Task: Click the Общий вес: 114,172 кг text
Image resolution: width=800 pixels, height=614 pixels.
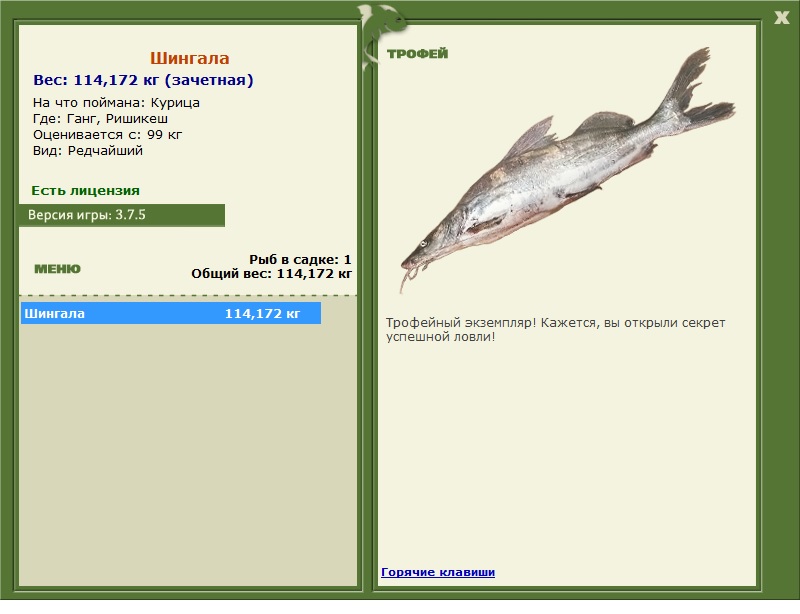Action: [x=271, y=274]
